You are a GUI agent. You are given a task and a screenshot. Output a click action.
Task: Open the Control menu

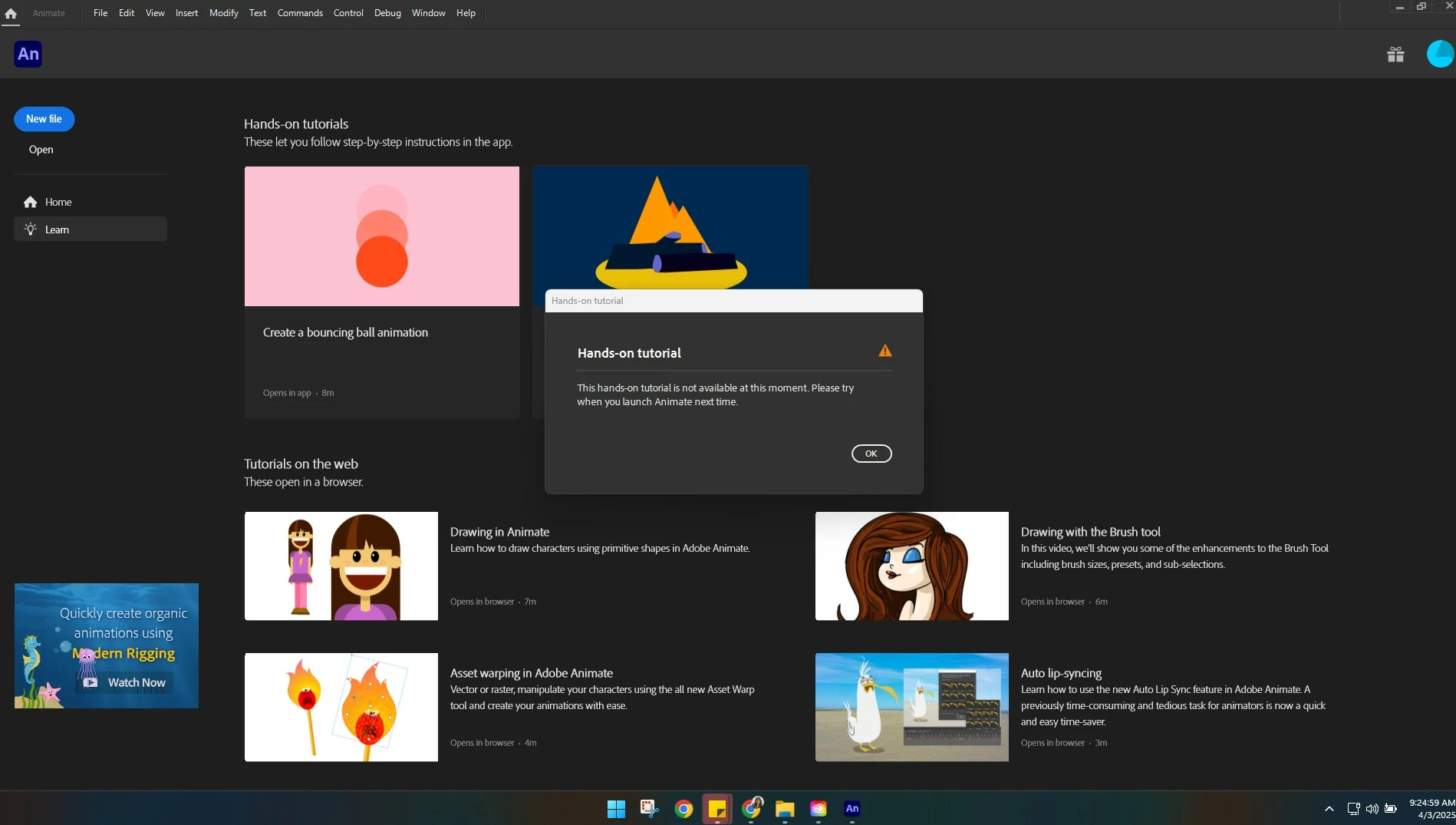(x=348, y=13)
